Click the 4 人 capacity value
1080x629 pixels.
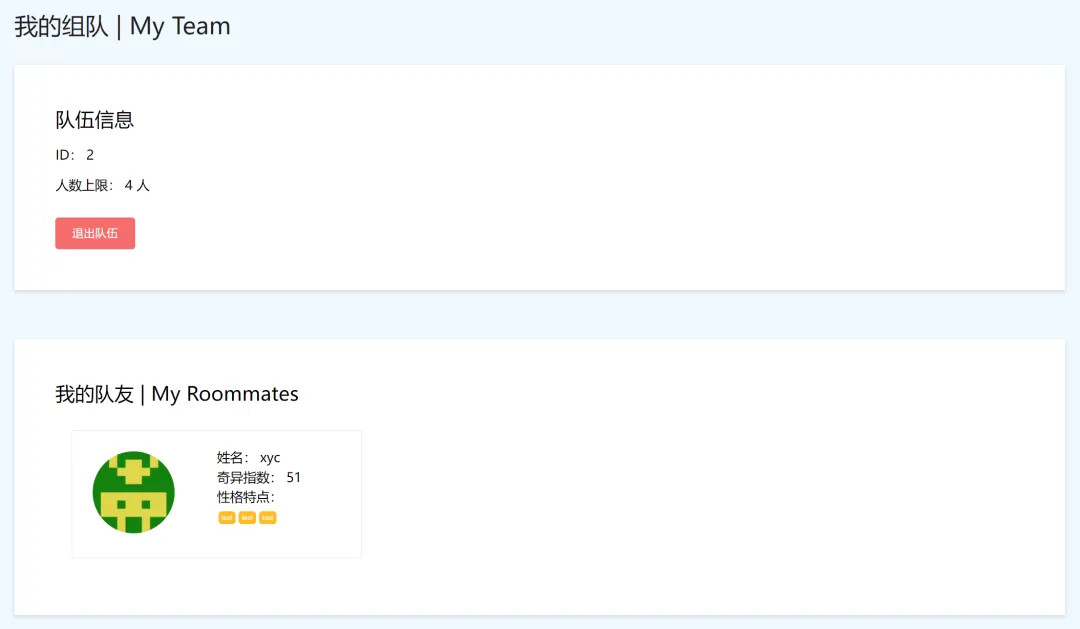[x=137, y=185]
